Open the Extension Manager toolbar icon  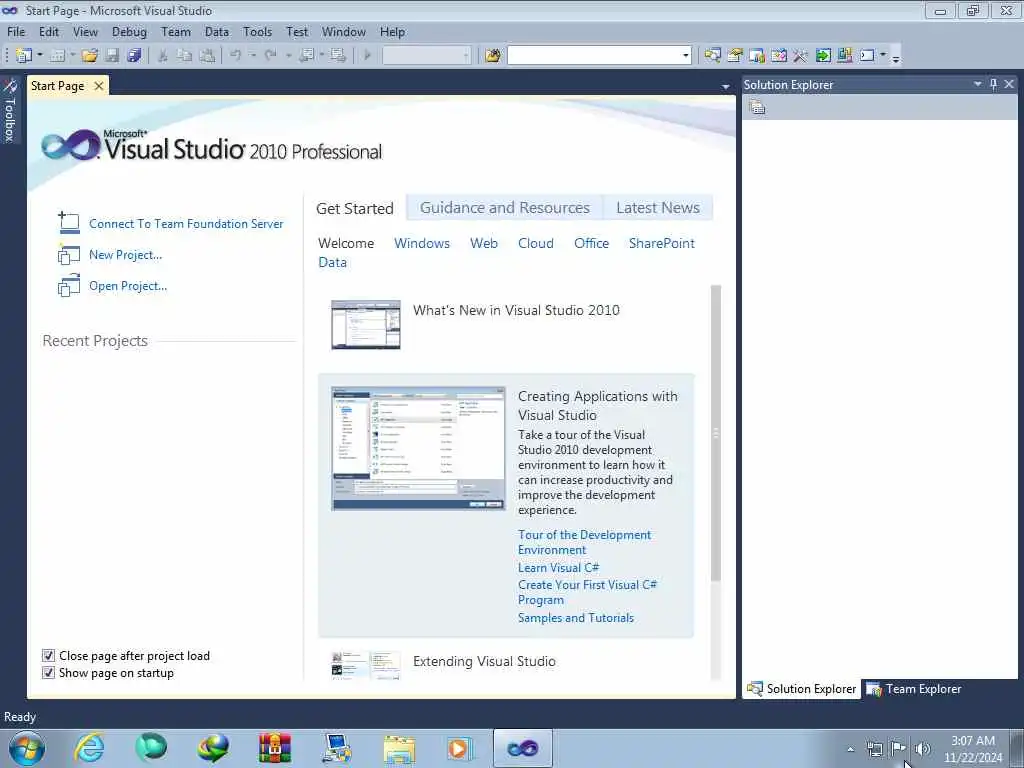tap(844, 56)
